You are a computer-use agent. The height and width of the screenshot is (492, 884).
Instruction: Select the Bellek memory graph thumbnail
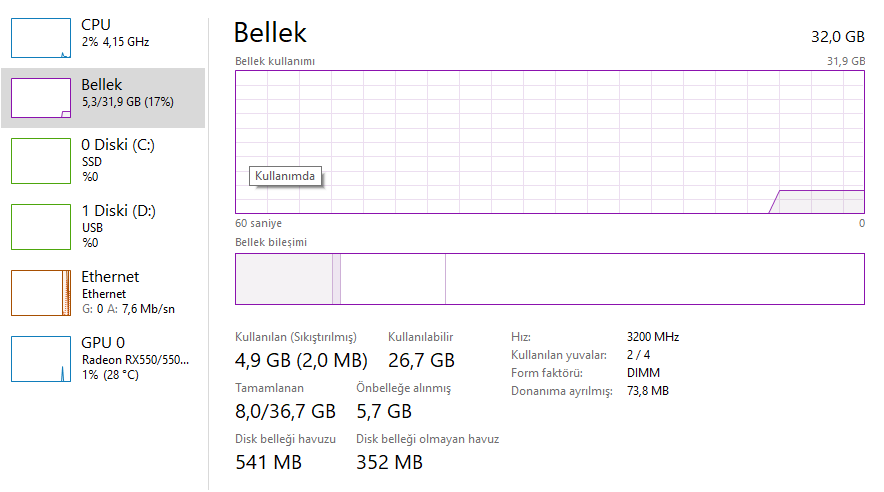[40, 98]
